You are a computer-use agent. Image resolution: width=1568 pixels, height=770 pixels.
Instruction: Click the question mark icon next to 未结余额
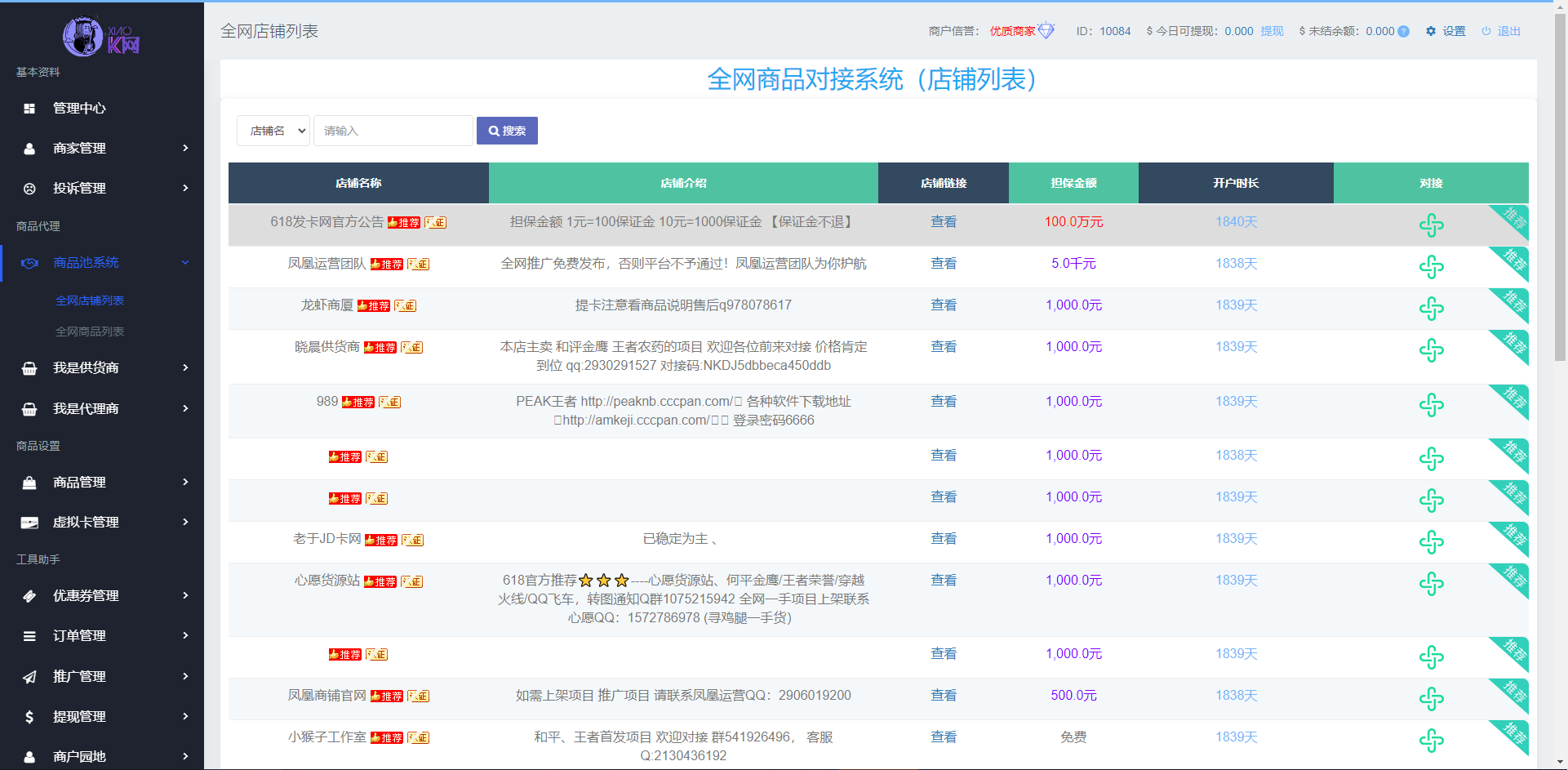(1401, 31)
